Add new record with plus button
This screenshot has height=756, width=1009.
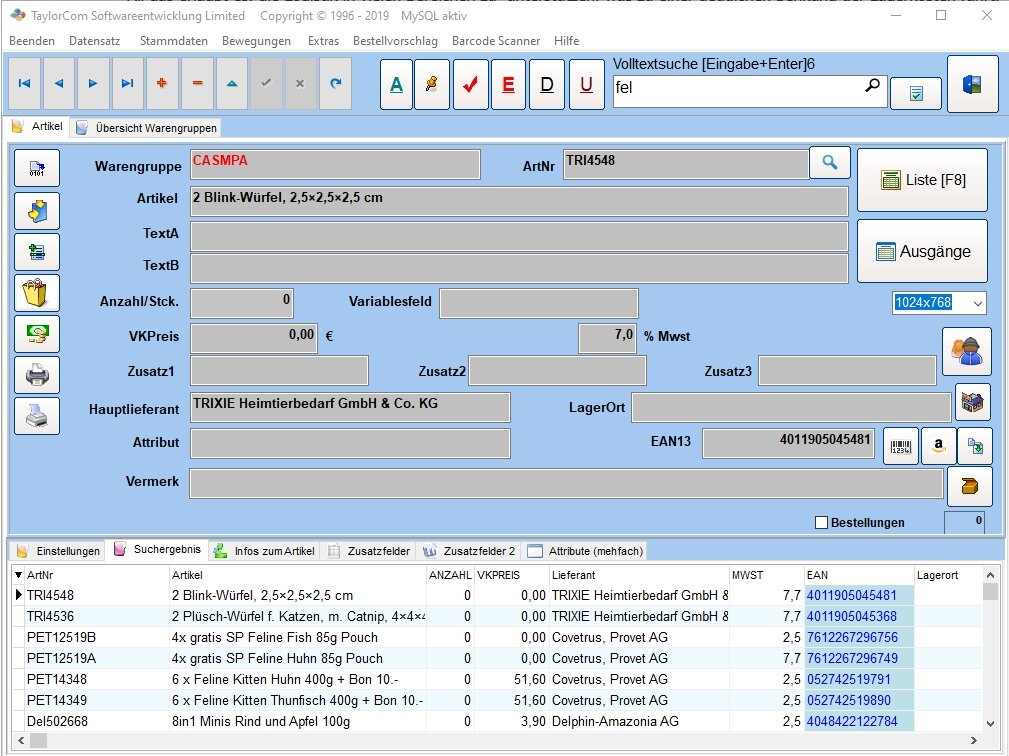click(x=161, y=84)
